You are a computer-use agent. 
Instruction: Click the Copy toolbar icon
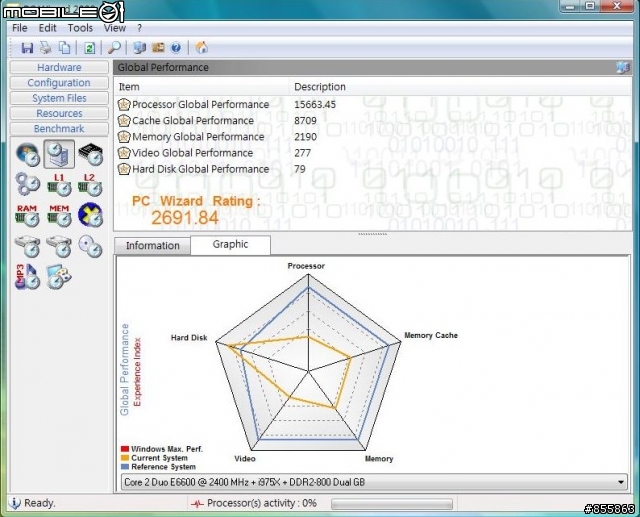[64, 48]
